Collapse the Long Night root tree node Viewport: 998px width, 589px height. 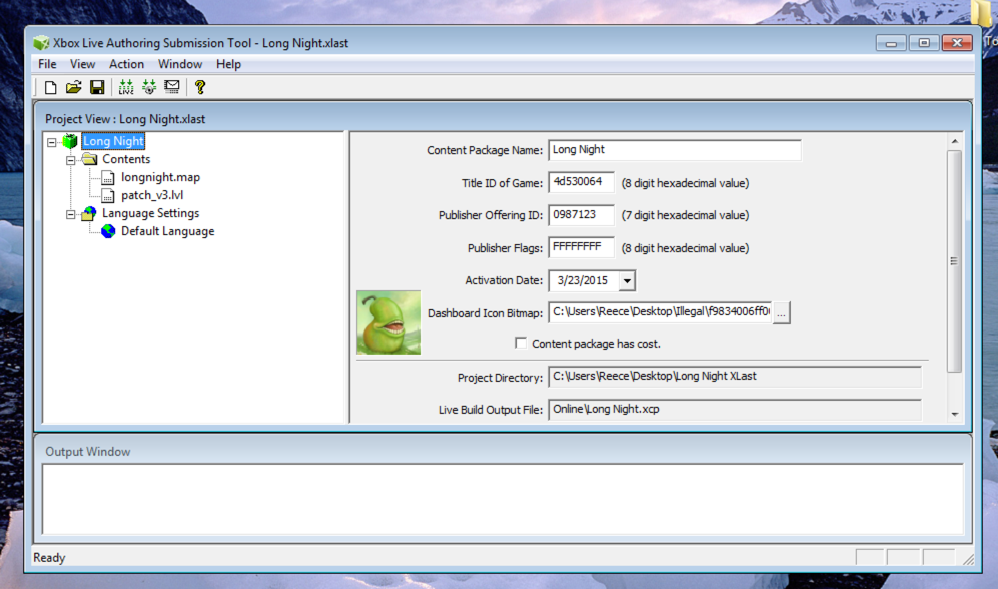pos(52,142)
